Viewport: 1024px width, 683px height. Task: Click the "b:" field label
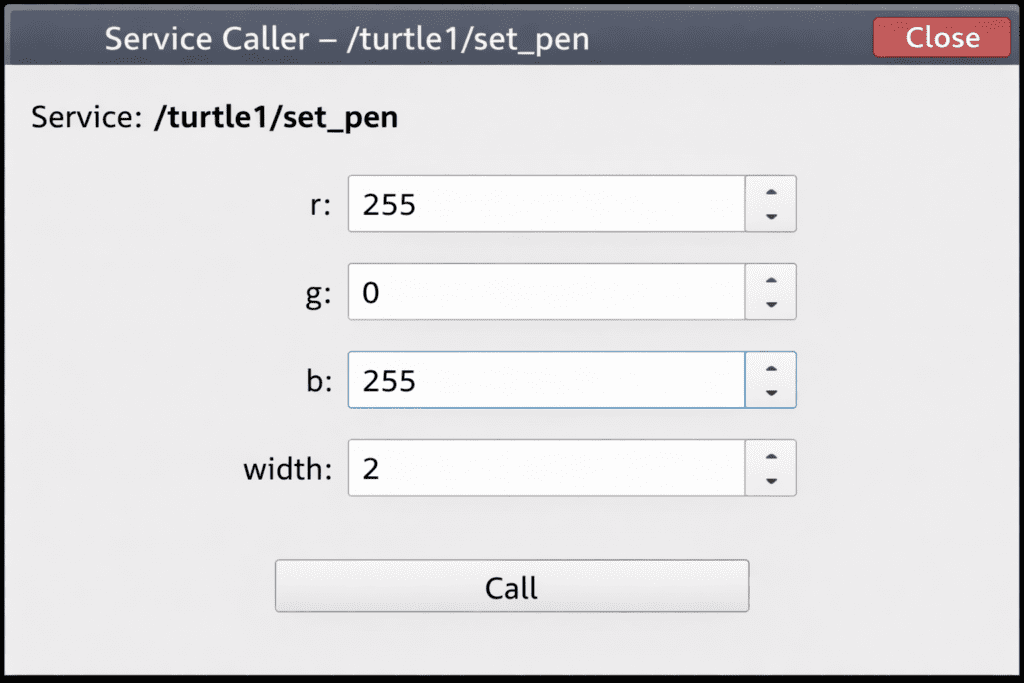pyautogui.click(x=319, y=381)
